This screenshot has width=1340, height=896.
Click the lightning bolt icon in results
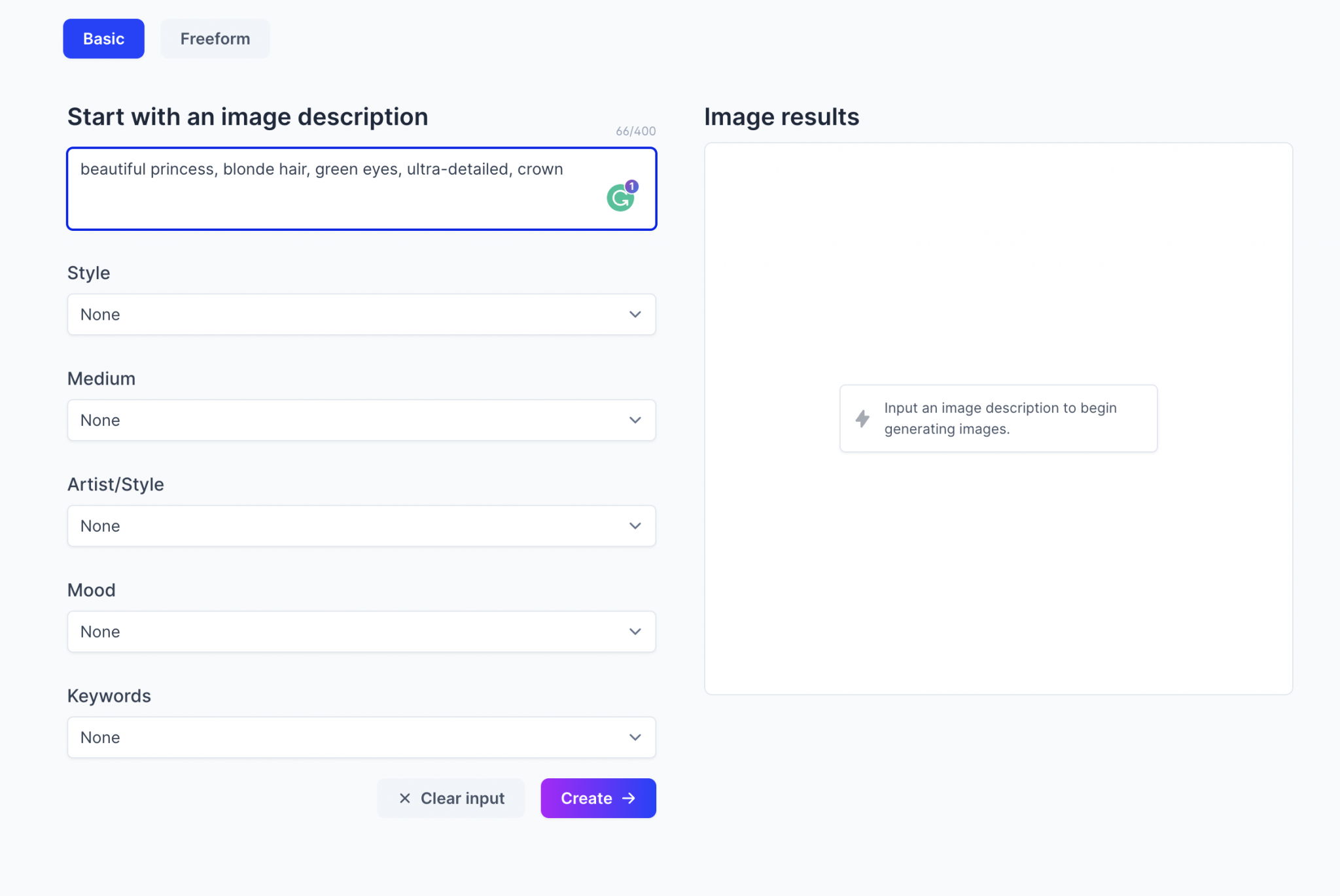[x=862, y=419]
